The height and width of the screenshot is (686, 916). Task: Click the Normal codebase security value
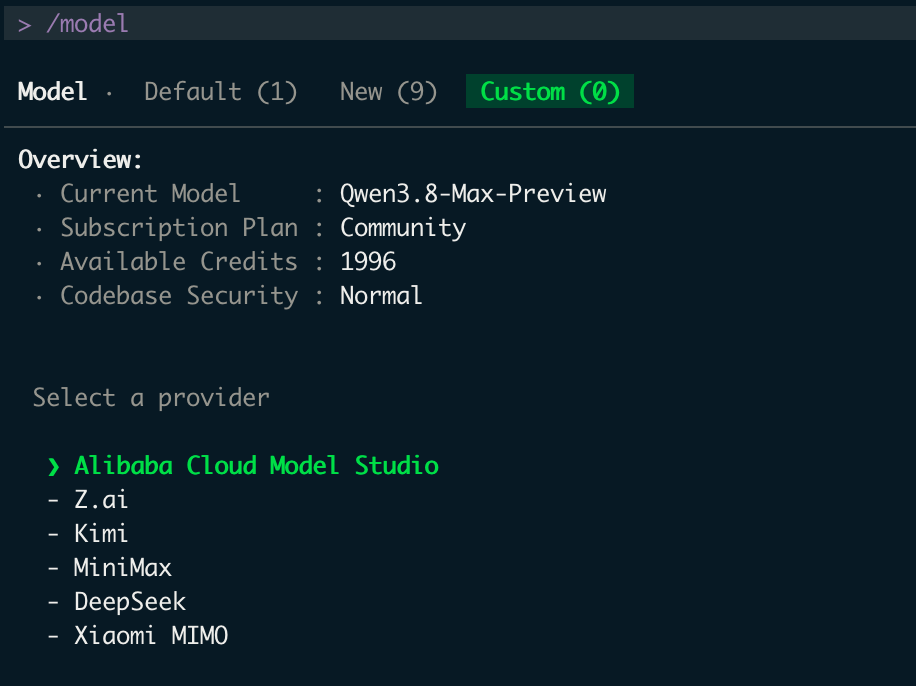381,296
